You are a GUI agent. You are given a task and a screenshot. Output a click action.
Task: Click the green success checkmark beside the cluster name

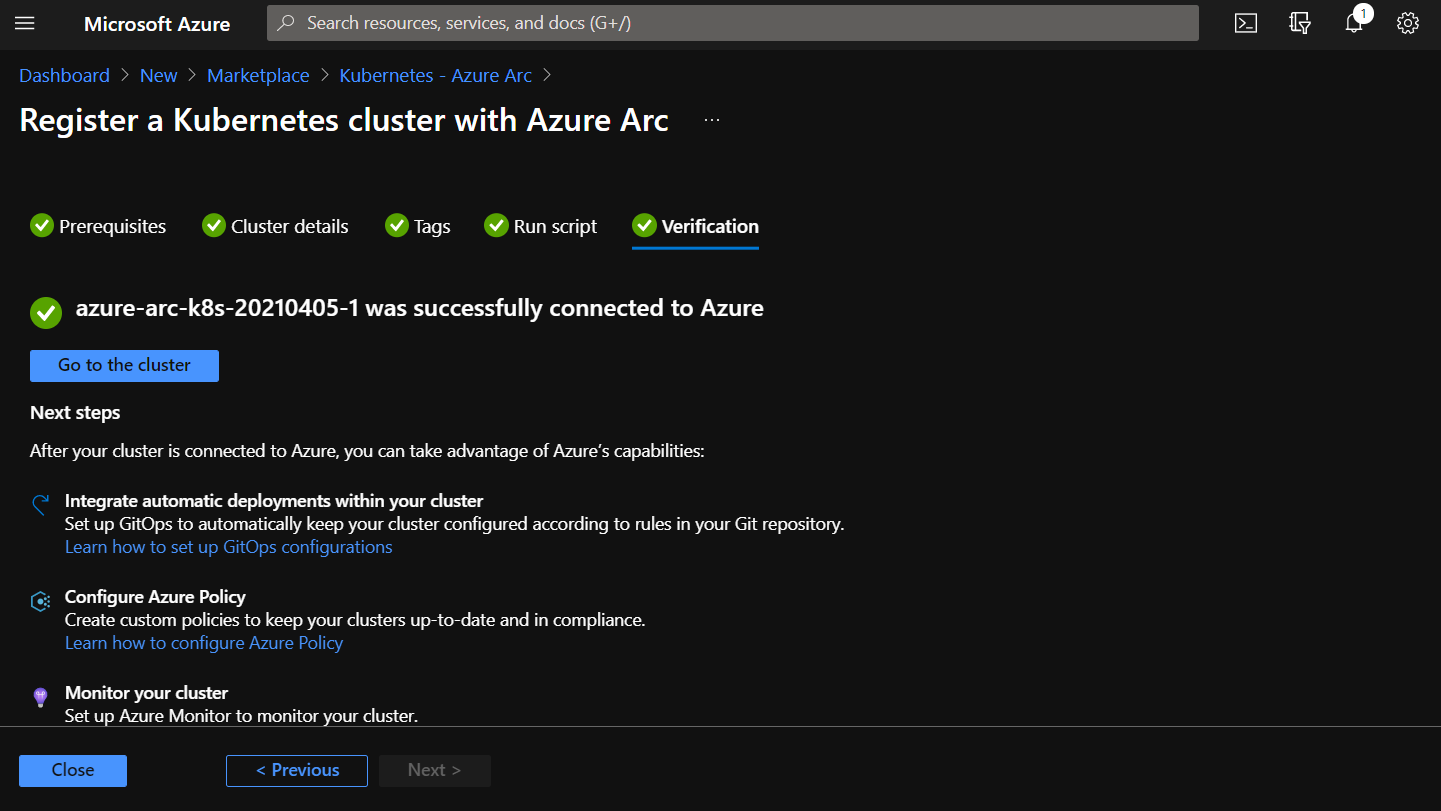(45, 312)
